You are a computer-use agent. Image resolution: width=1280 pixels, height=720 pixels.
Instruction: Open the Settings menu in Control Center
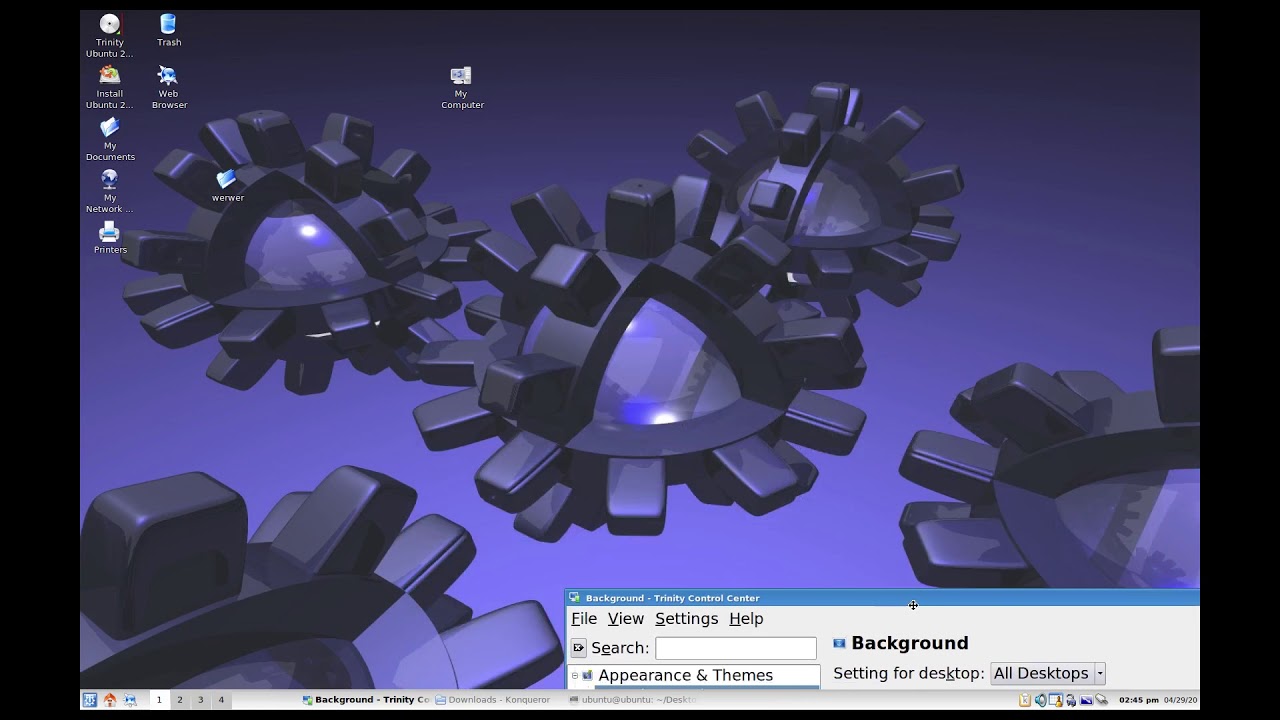point(686,619)
